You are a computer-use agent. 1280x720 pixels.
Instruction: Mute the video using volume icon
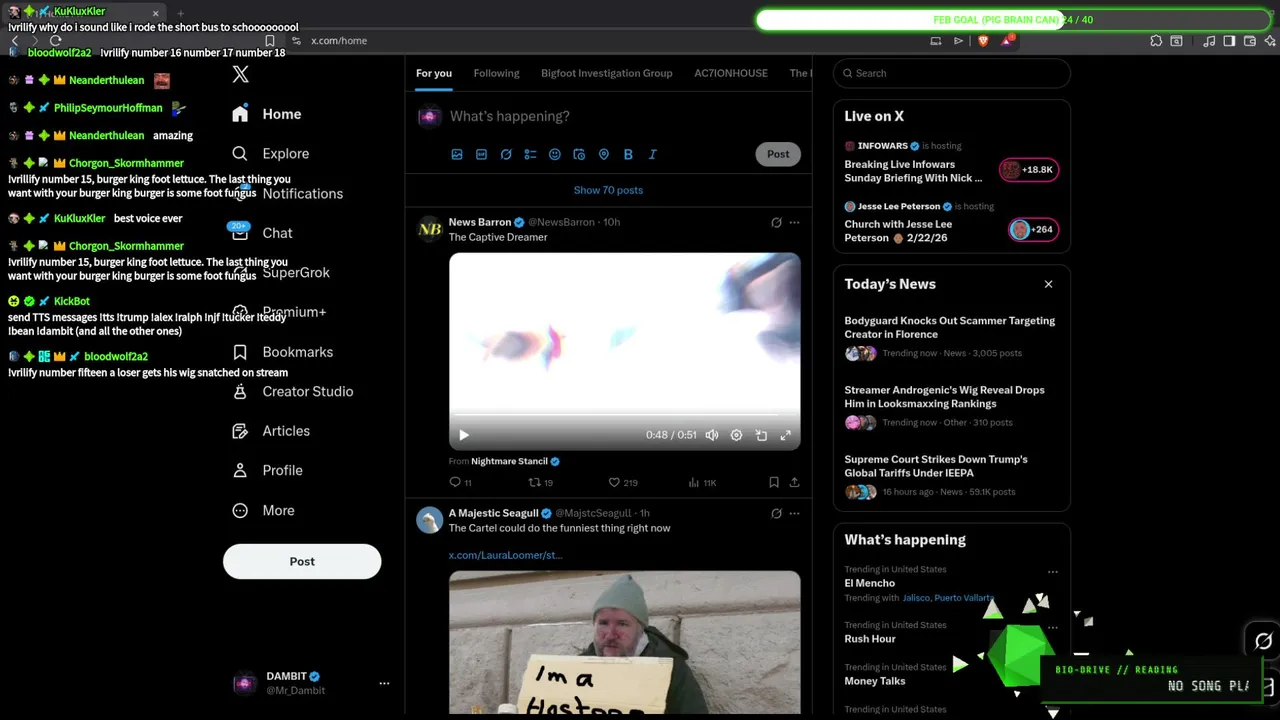712,435
